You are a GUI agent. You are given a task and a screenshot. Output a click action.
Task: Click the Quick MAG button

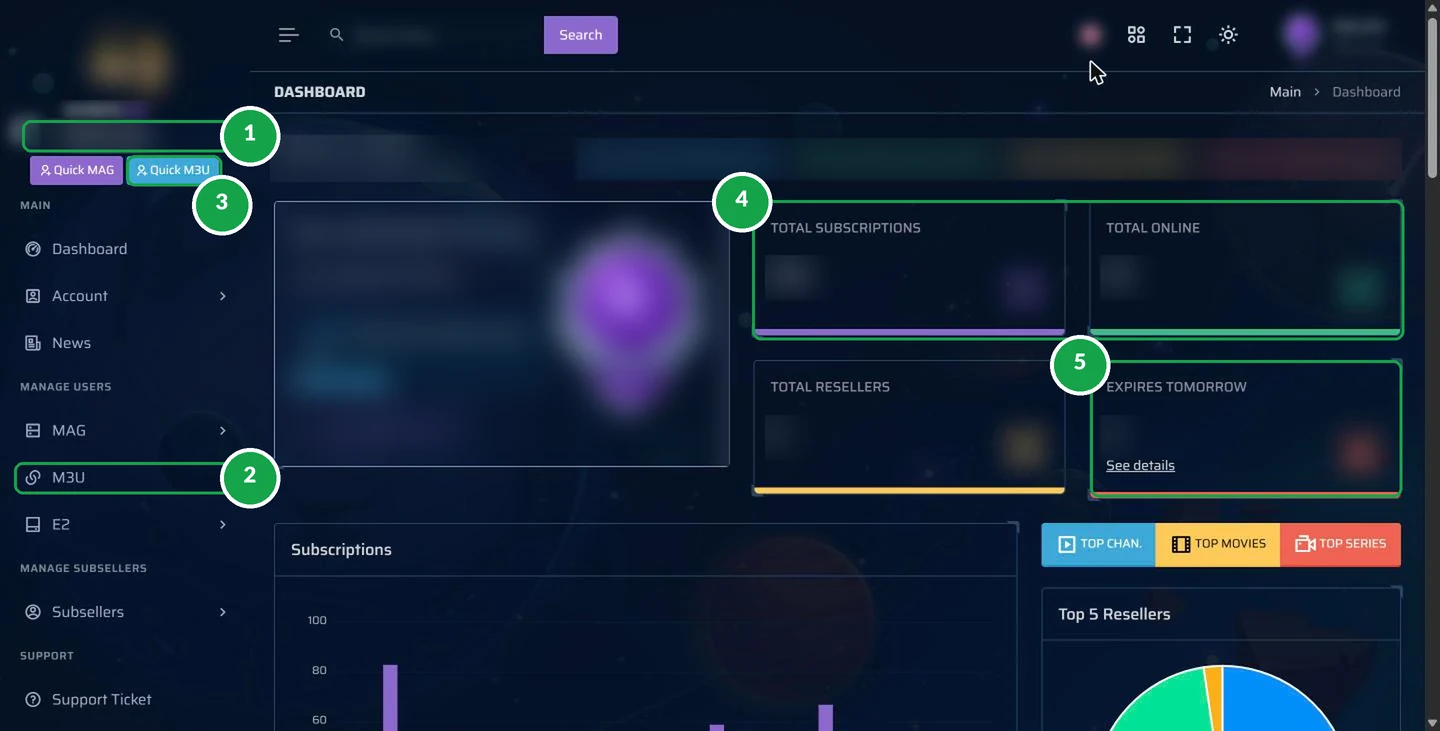click(77, 170)
